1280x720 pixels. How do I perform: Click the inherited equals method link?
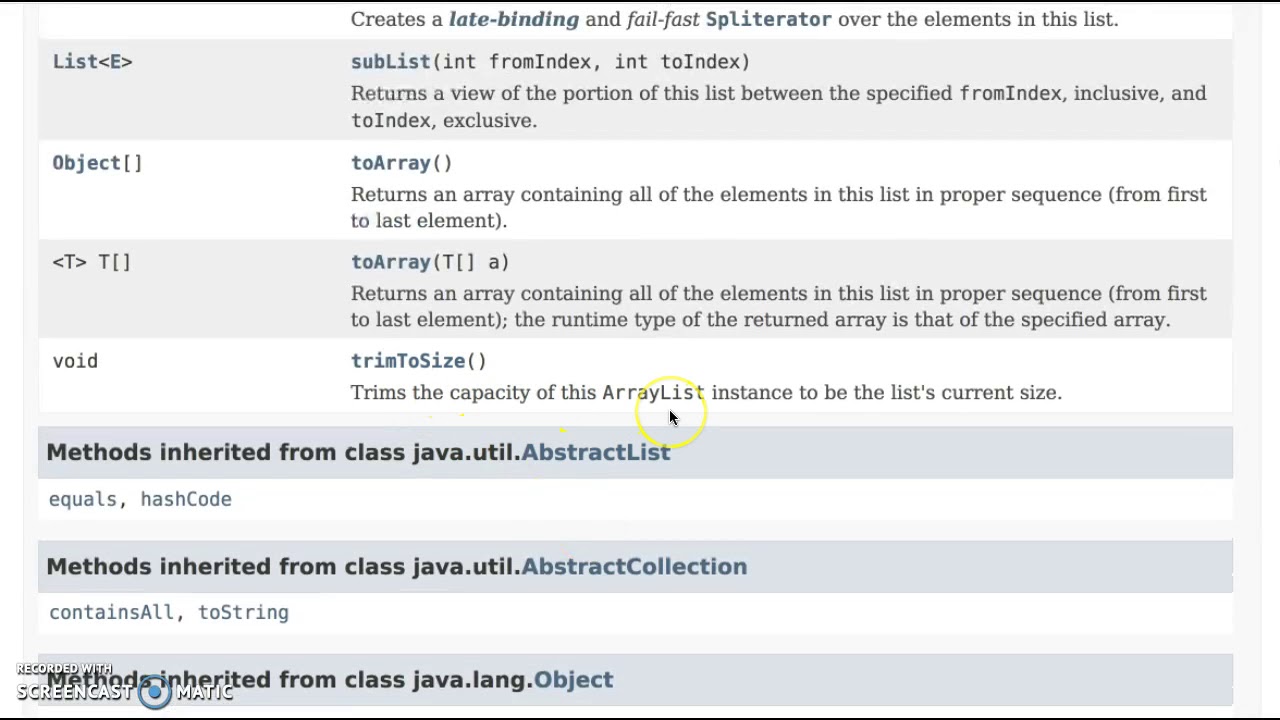83,499
